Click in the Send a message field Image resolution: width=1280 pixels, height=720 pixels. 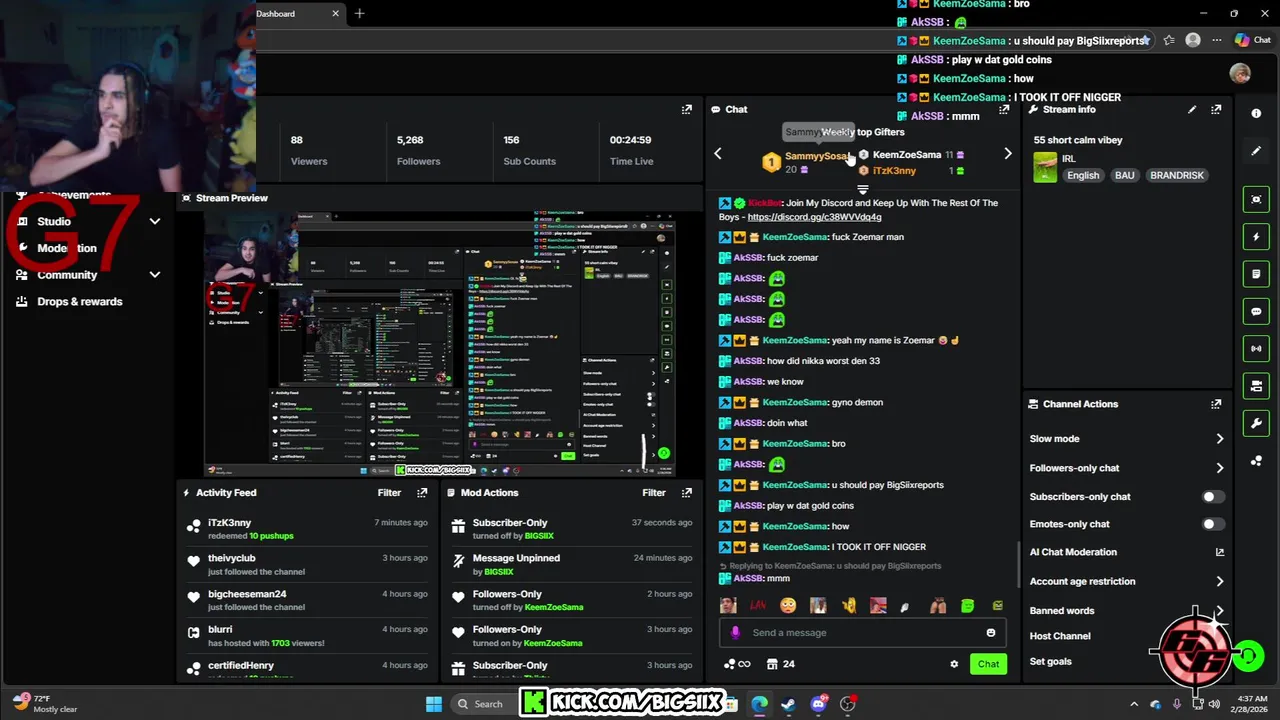[x=862, y=633]
